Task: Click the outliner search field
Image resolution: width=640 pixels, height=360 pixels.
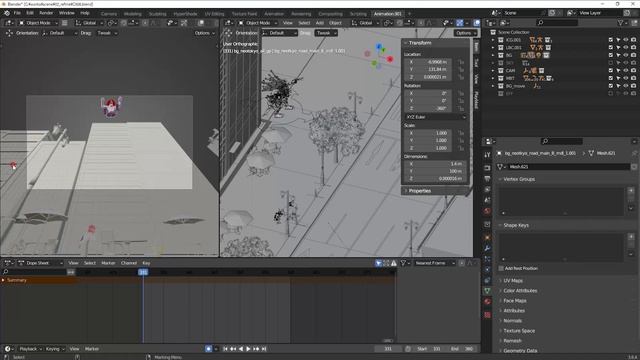Action: (x=557, y=23)
